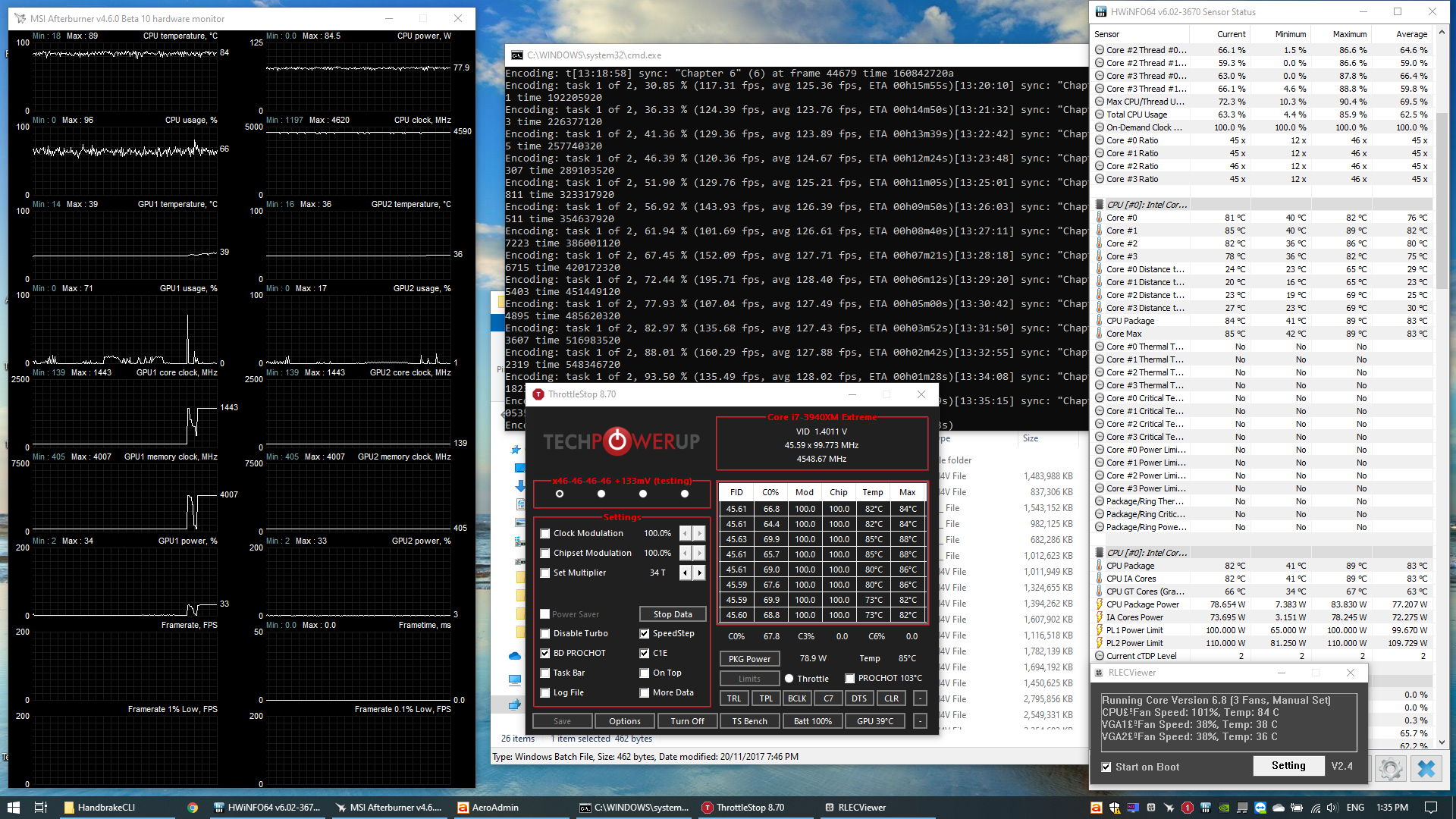The image size is (1456, 819).
Task: Click the NVIDIA tray icon
Action: coord(1224,808)
